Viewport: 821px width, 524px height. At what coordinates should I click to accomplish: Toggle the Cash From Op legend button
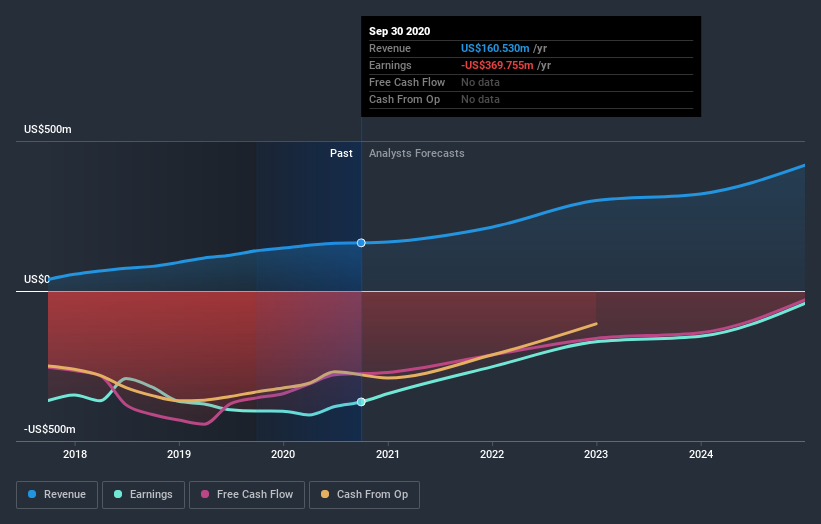[364, 495]
